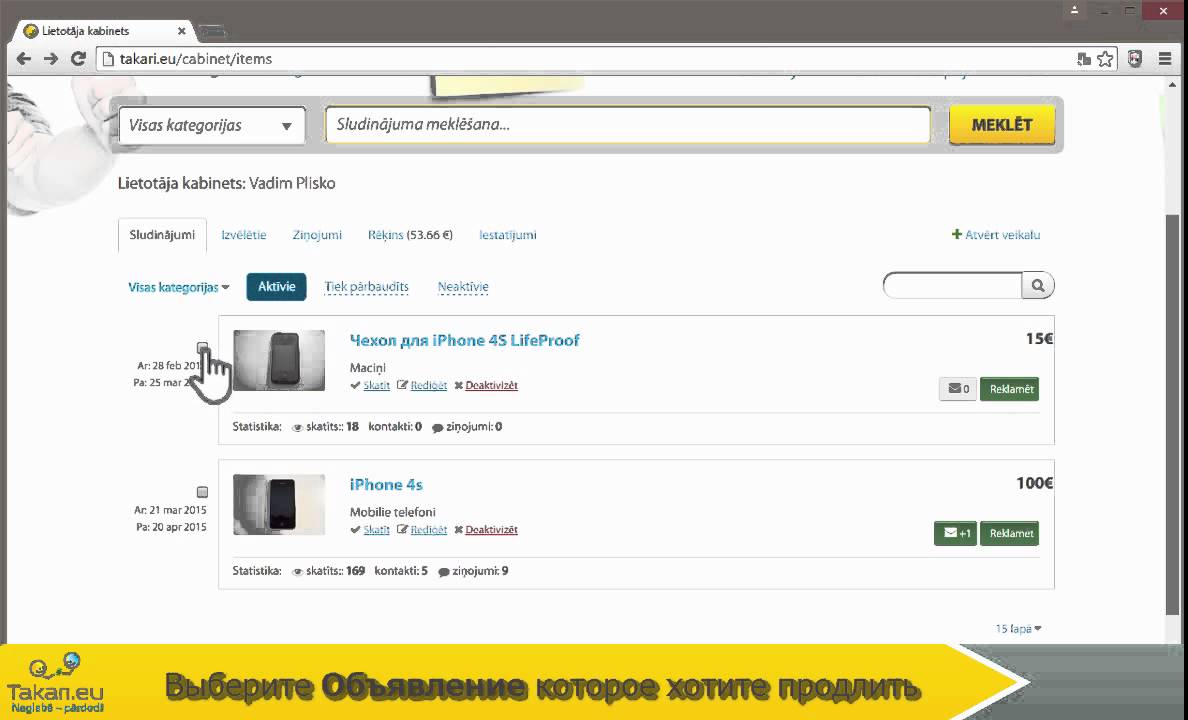Click the ziņojumi: 9 statistic
The width and height of the screenshot is (1188, 720).
[474, 571]
